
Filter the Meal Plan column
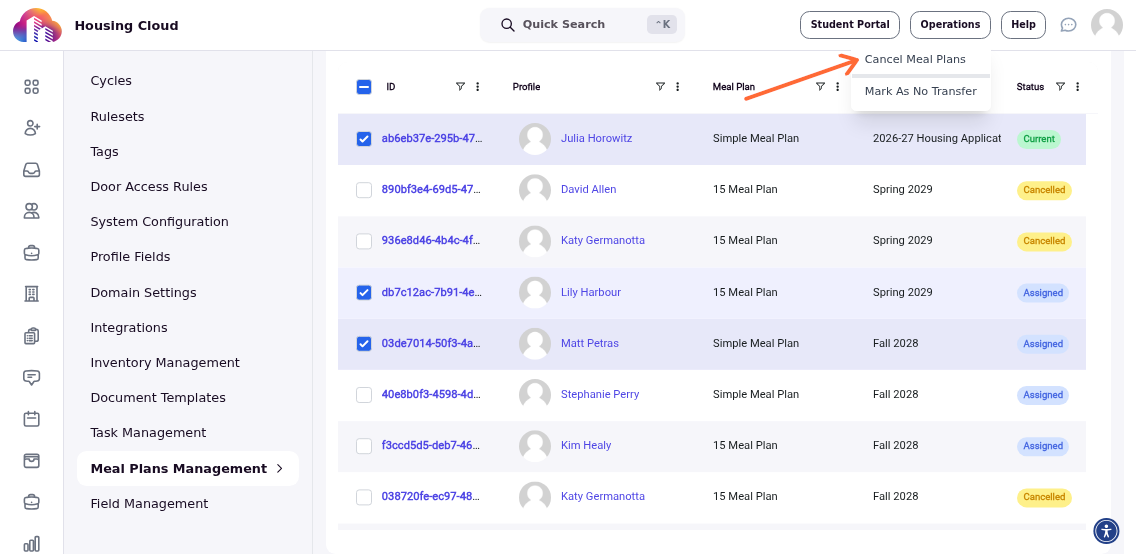click(x=820, y=87)
